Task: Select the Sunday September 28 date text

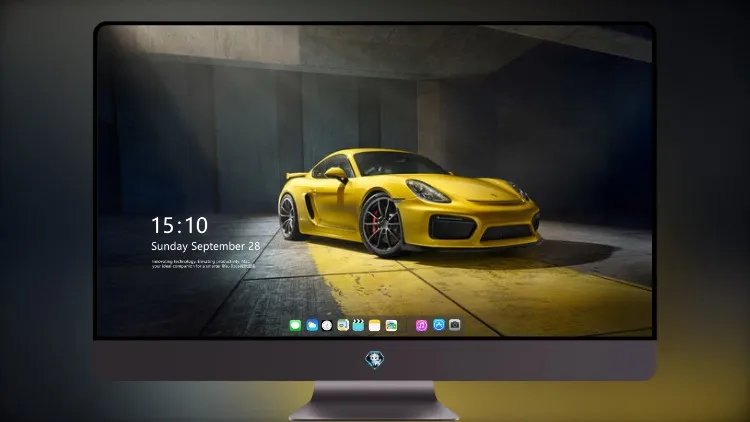Action: click(206, 246)
